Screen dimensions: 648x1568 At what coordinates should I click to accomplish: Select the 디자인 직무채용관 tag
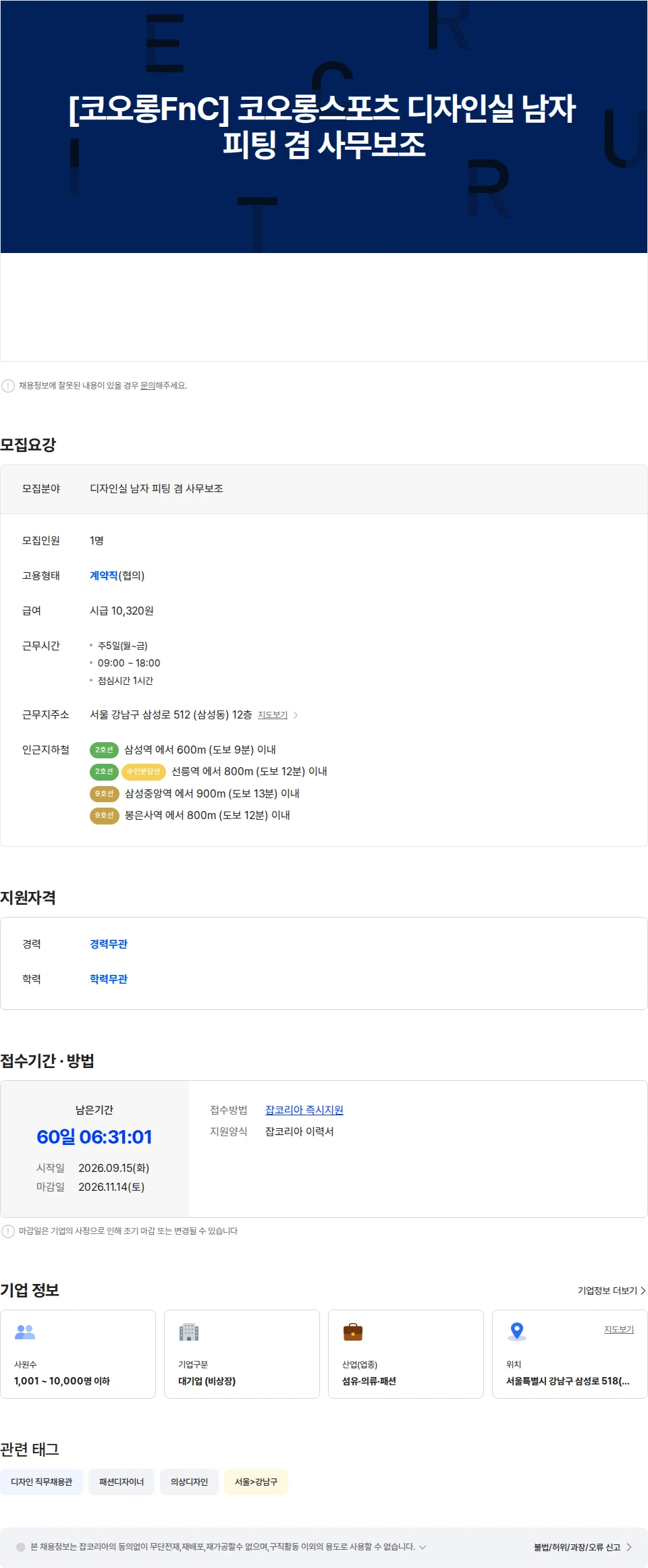pos(42,1482)
